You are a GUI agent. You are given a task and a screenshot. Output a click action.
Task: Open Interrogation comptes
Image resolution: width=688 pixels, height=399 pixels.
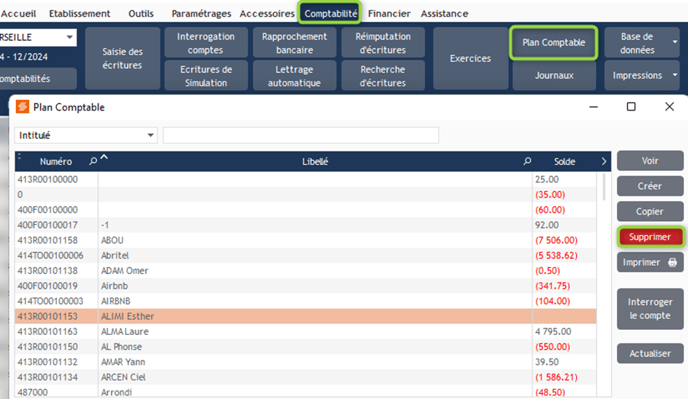(x=206, y=43)
